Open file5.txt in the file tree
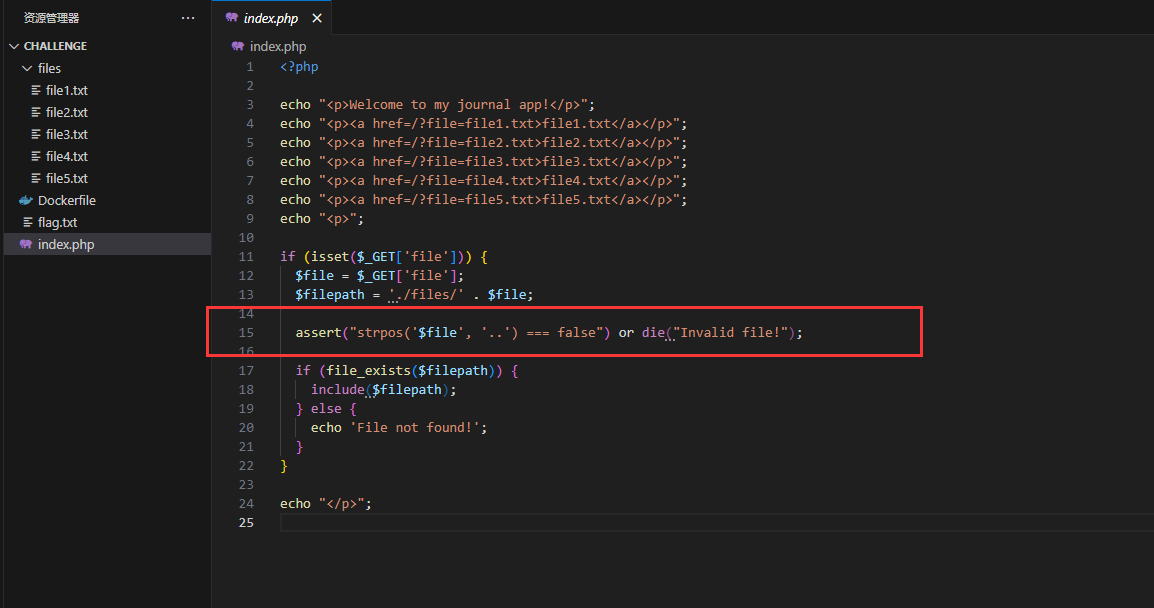1154x608 pixels. click(x=66, y=178)
